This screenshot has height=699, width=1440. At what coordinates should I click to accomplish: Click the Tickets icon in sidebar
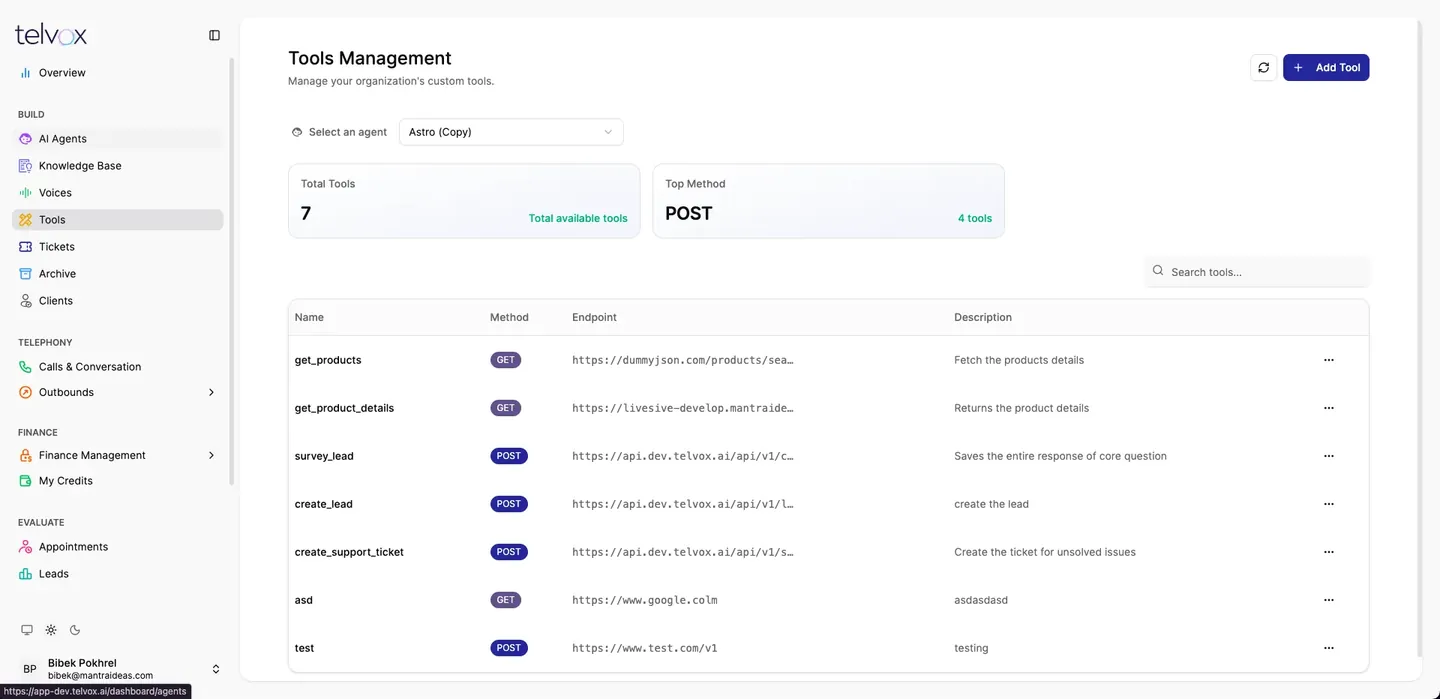26,247
